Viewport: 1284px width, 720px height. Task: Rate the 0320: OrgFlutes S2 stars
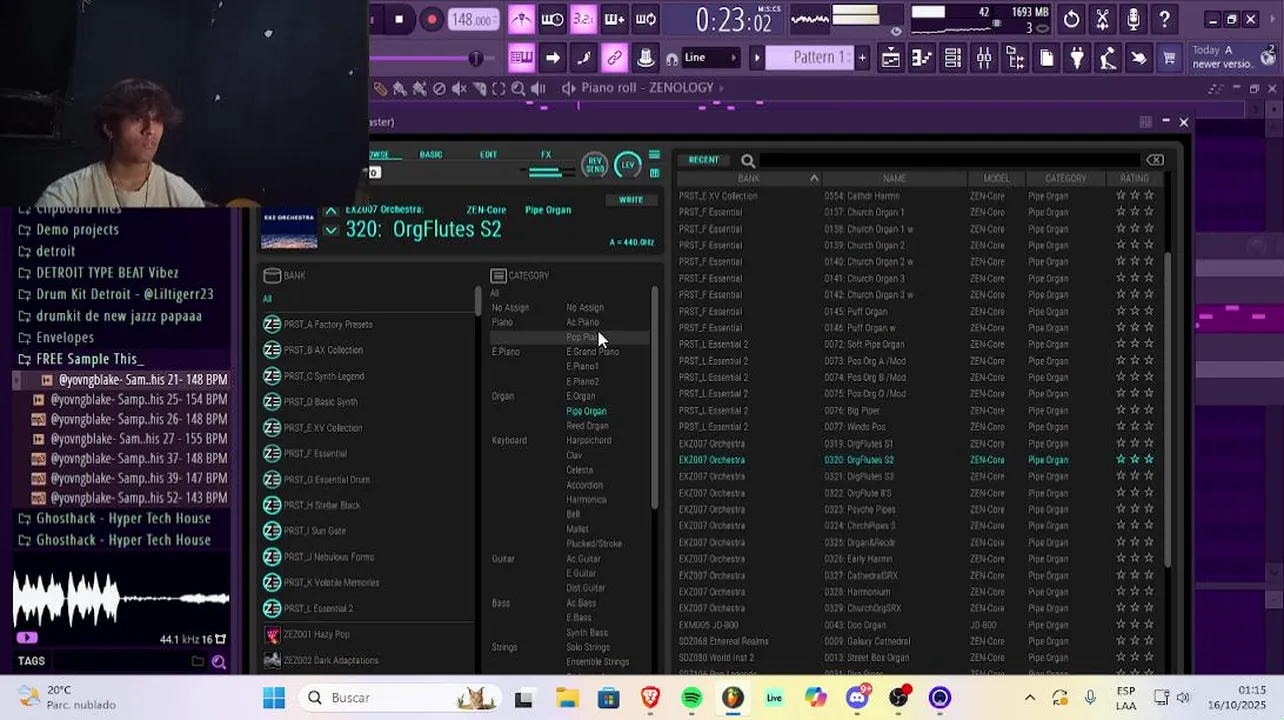(1134, 460)
